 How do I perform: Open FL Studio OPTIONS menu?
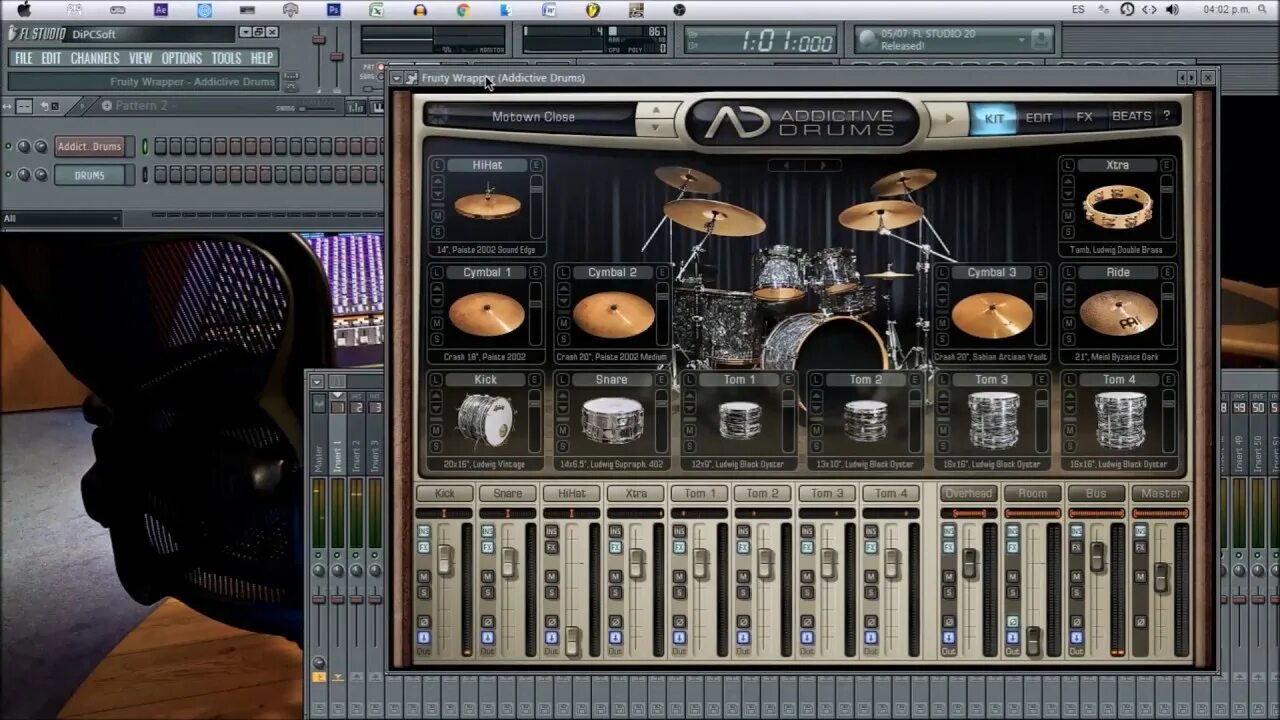(181, 58)
